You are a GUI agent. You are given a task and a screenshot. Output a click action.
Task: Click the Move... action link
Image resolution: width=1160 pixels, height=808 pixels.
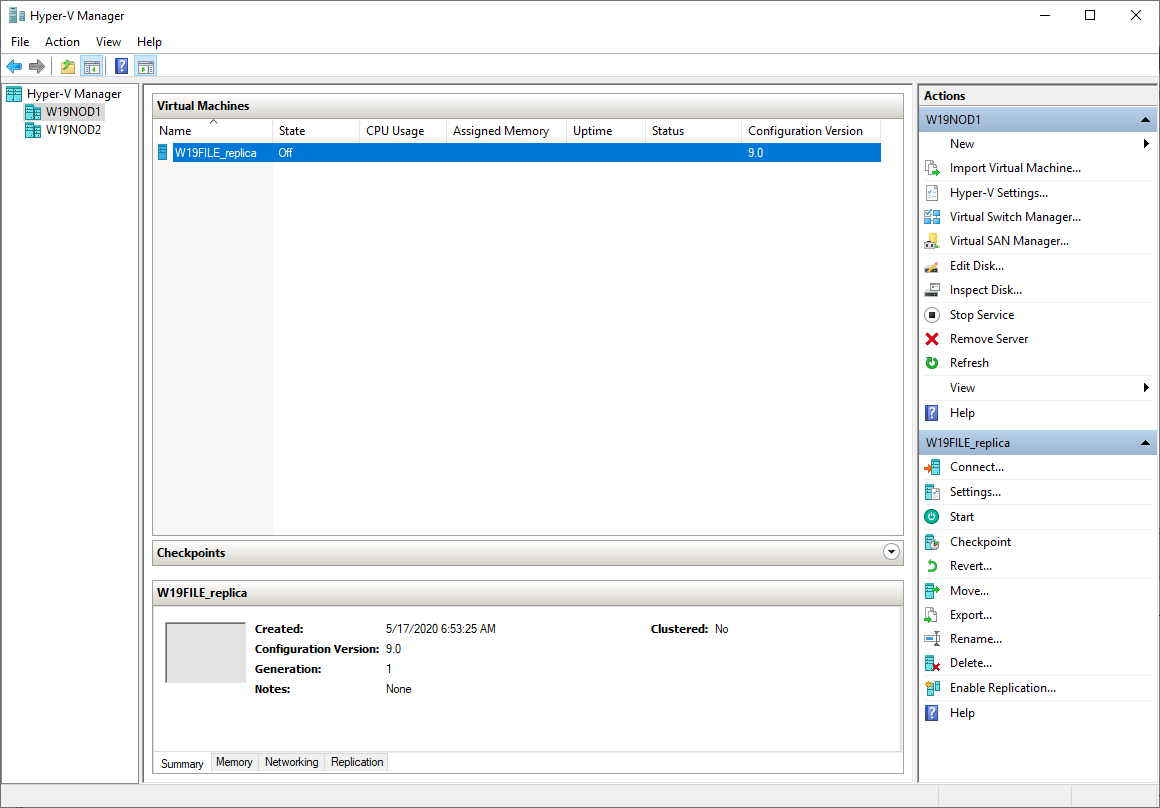coord(969,590)
